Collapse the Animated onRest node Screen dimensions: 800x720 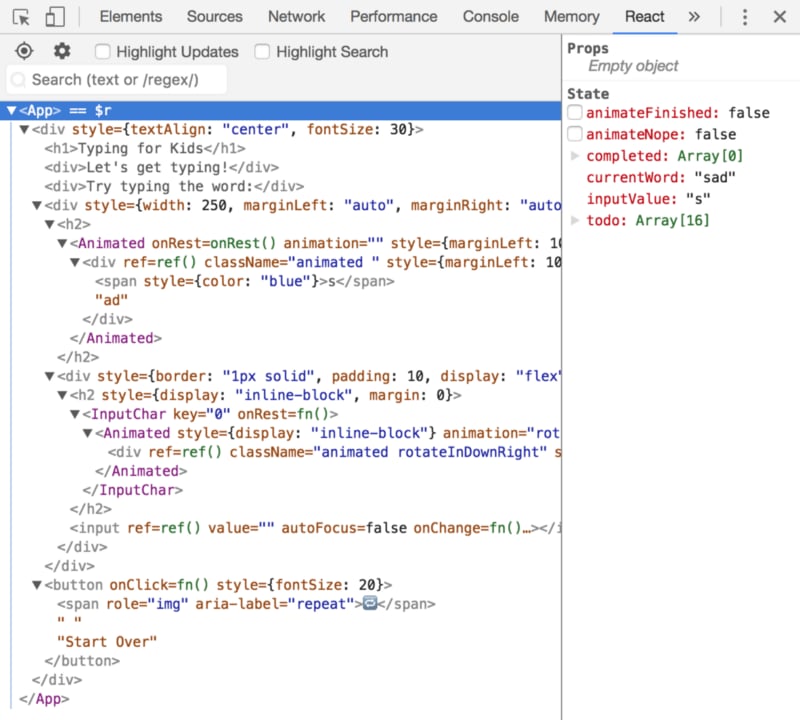(x=62, y=243)
